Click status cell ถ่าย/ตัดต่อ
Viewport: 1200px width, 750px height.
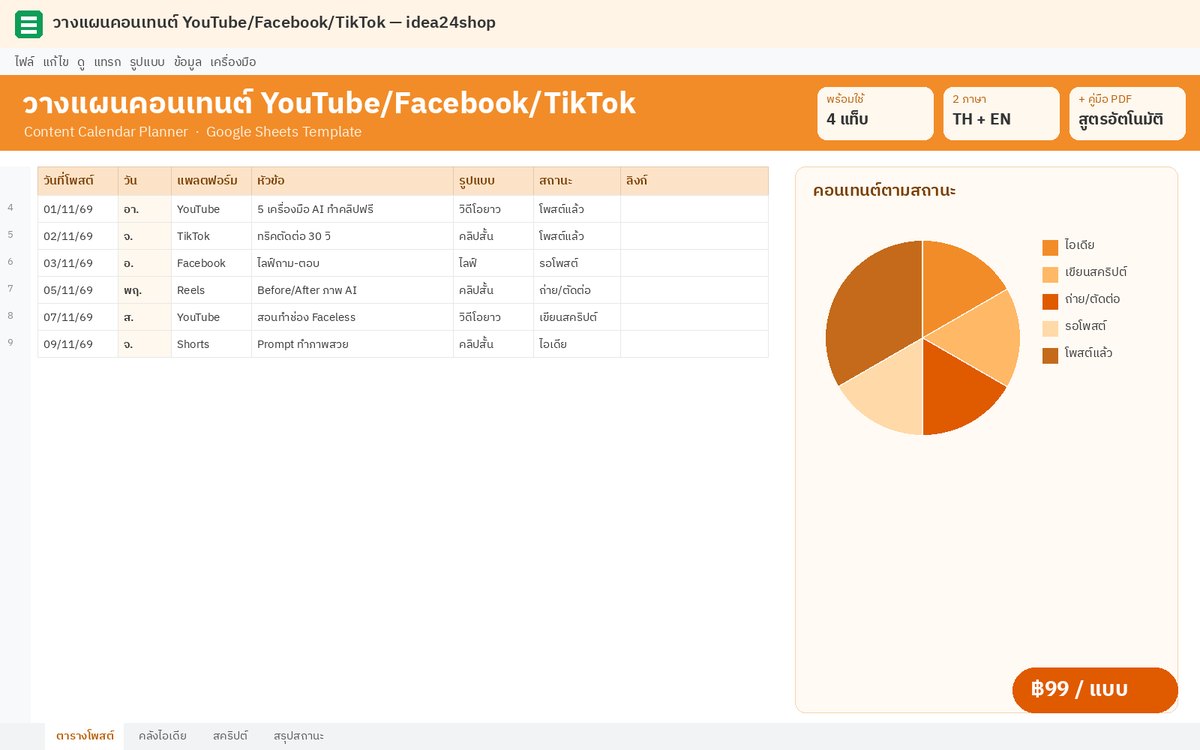coord(577,290)
